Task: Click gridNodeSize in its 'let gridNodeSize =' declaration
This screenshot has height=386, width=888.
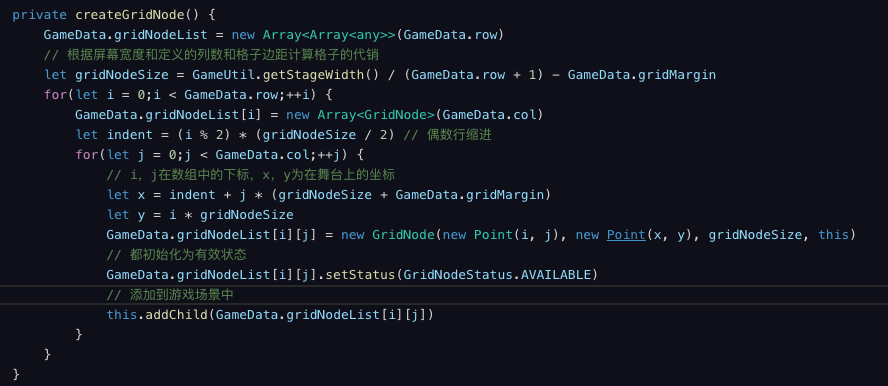Action: point(122,75)
